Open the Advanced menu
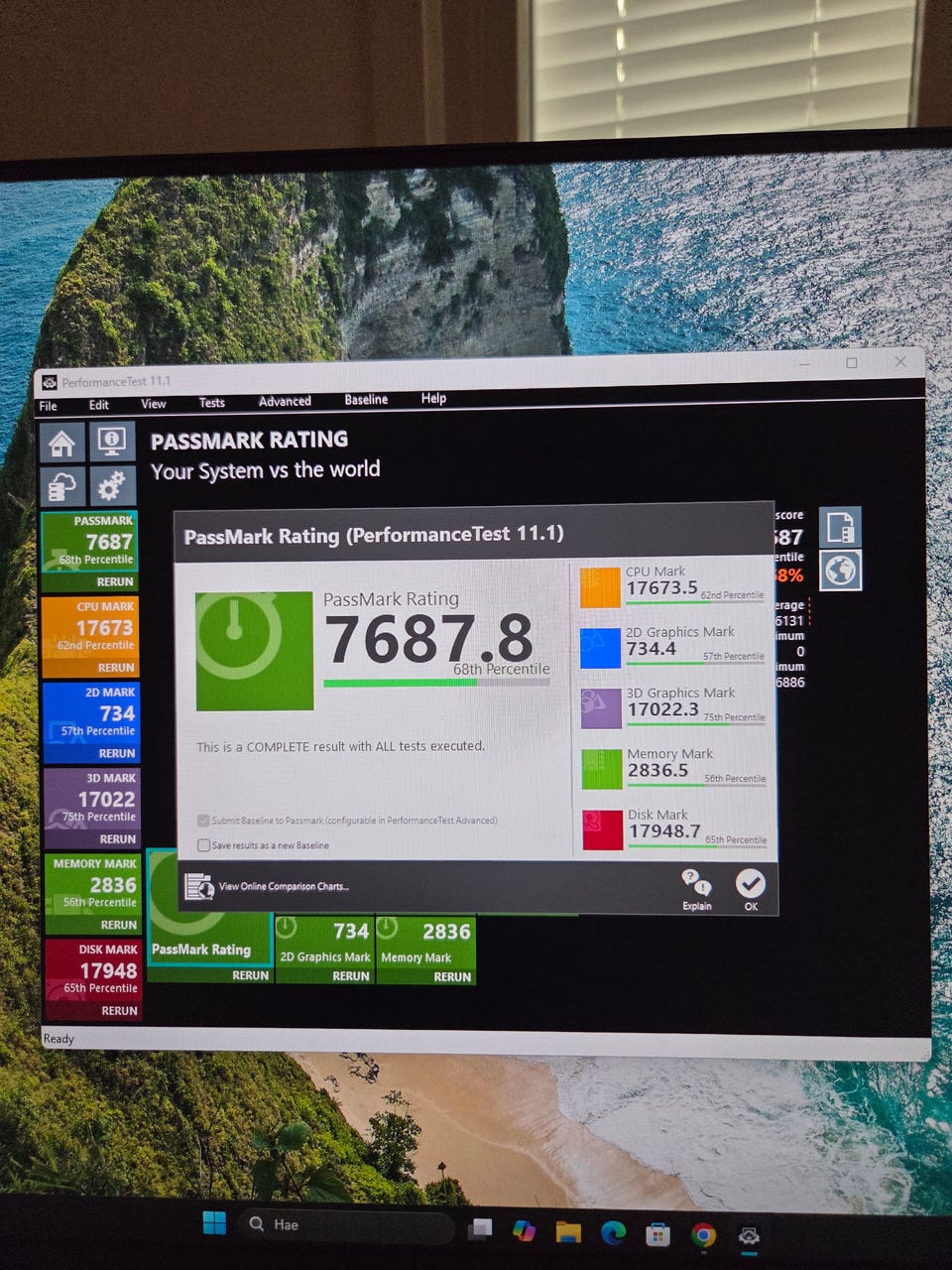The image size is (952, 1270). [285, 402]
